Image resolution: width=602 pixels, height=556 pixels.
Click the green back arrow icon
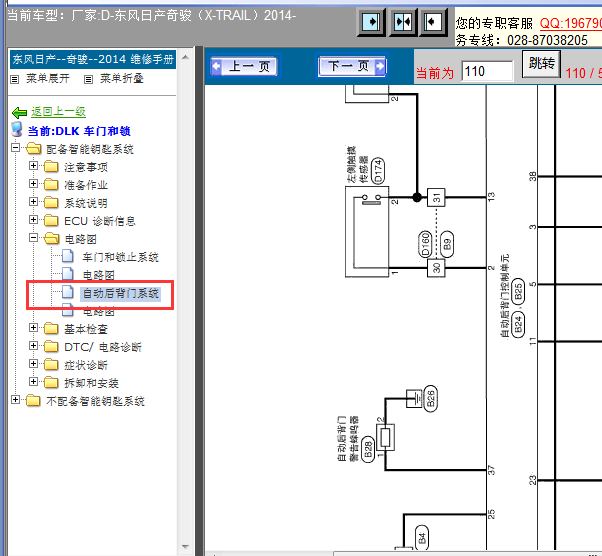click(19, 112)
